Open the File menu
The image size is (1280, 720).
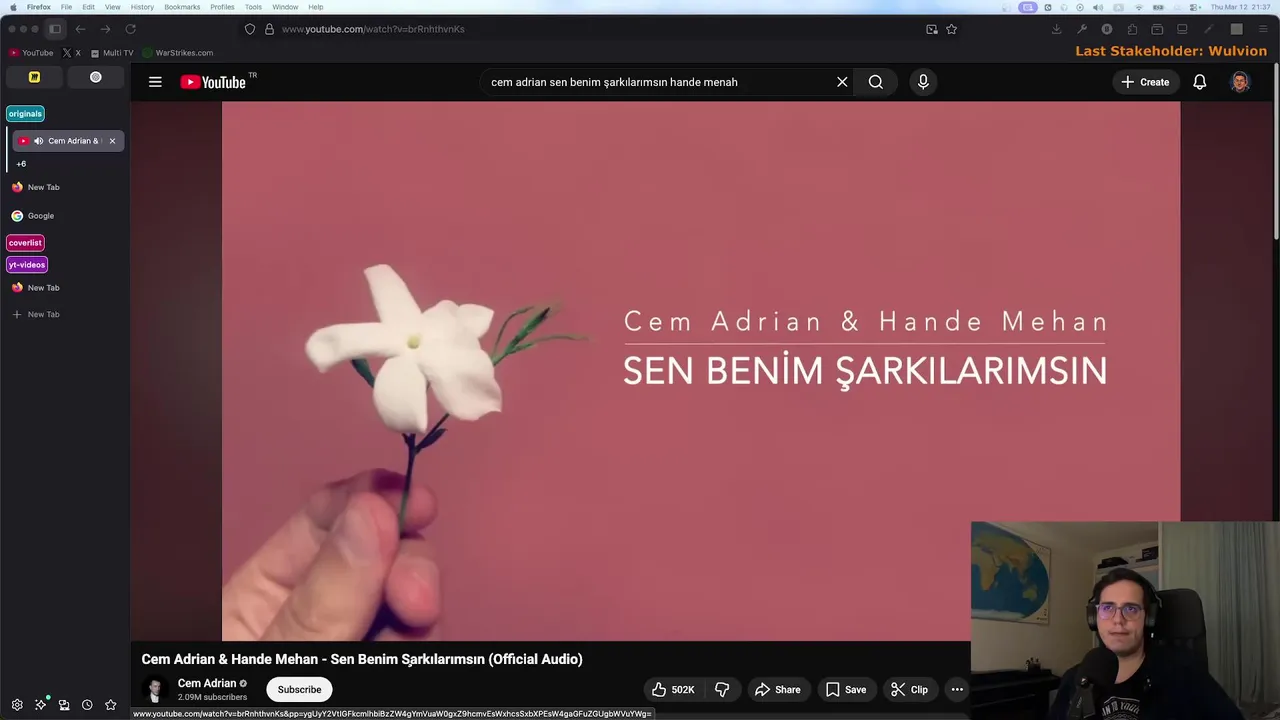click(66, 7)
